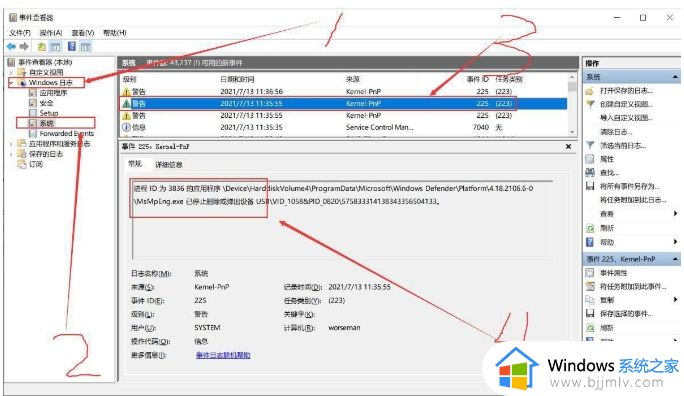684x396 pixels.
Task: Click 将所有事件另存为 action
Action: coord(629,186)
